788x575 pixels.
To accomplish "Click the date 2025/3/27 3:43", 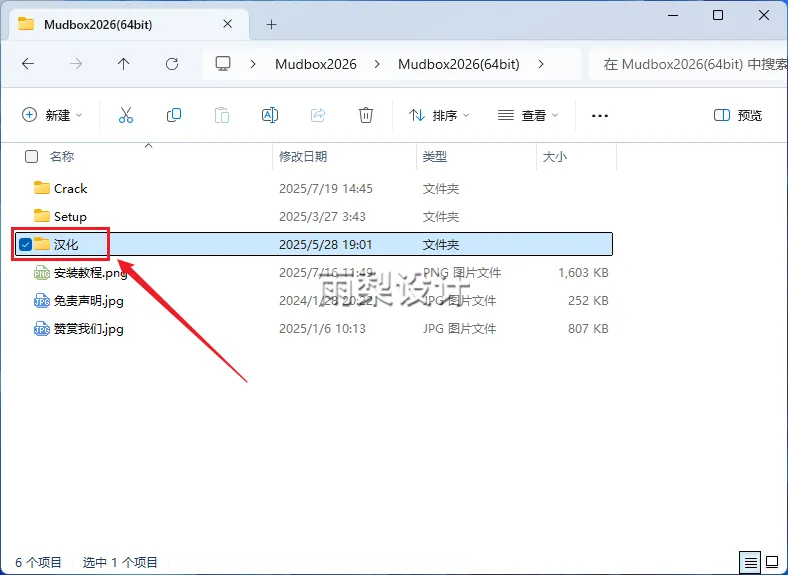I will click(x=322, y=217).
